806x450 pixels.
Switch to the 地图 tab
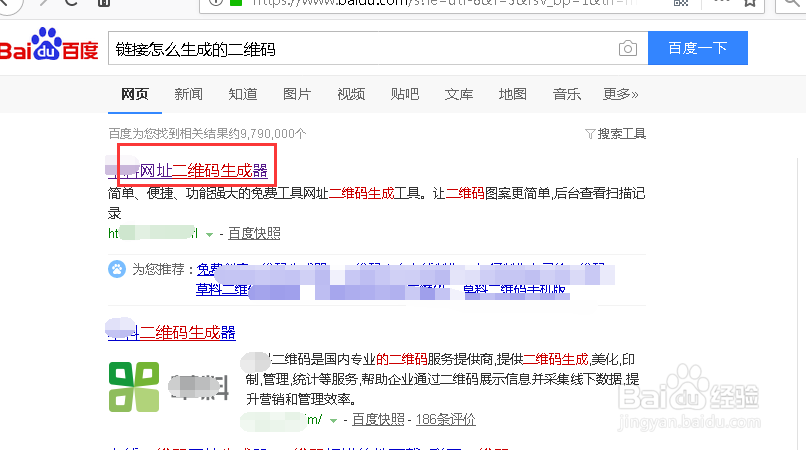point(513,94)
